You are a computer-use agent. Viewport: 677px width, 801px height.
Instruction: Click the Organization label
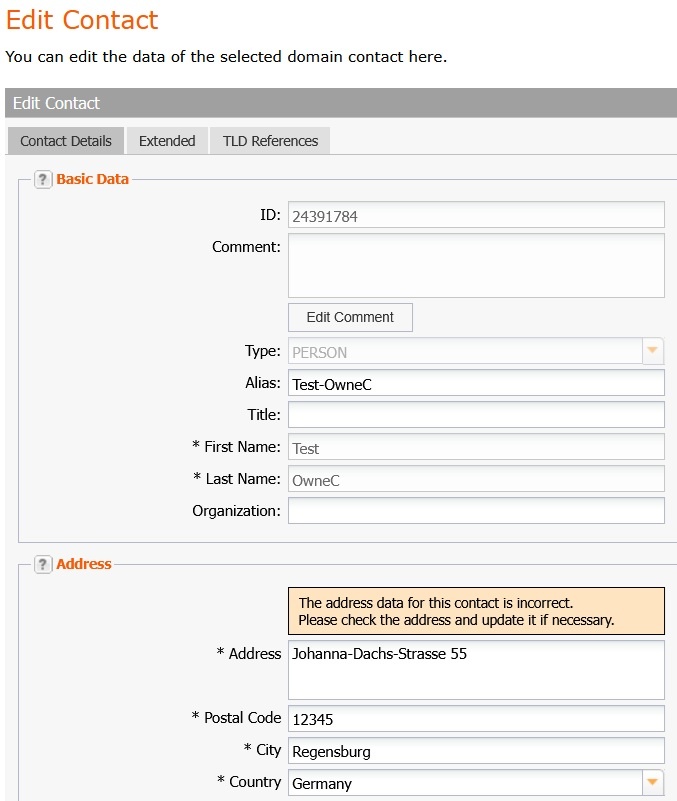(x=236, y=511)
